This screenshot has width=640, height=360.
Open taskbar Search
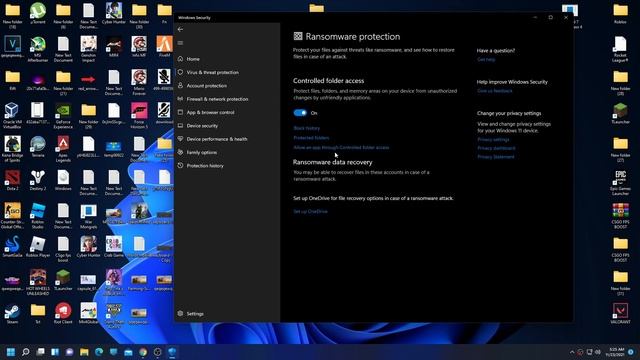(x=25, y=352)
